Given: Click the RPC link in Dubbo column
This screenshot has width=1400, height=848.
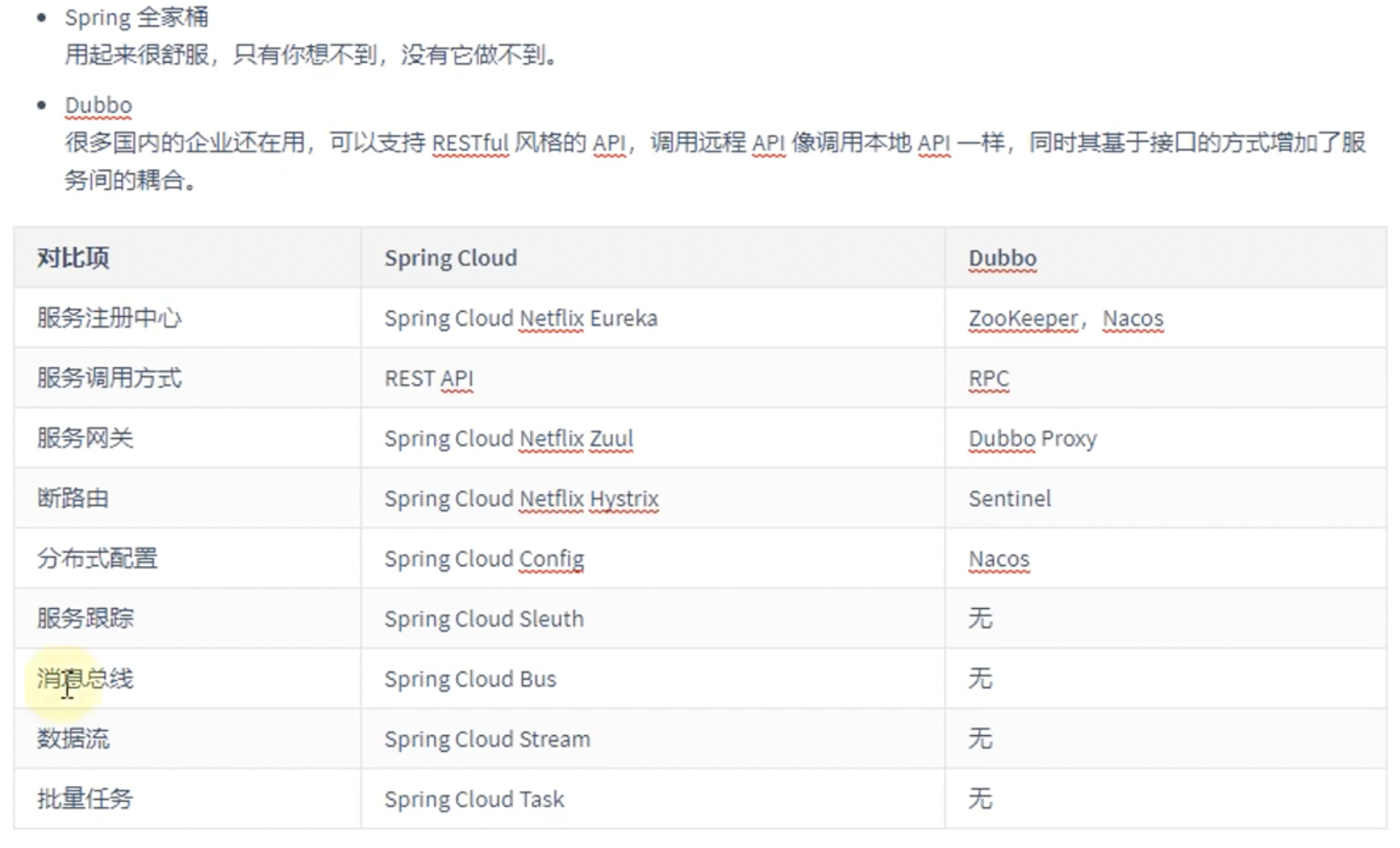Looking at the screenshot, I should (988, 378).
